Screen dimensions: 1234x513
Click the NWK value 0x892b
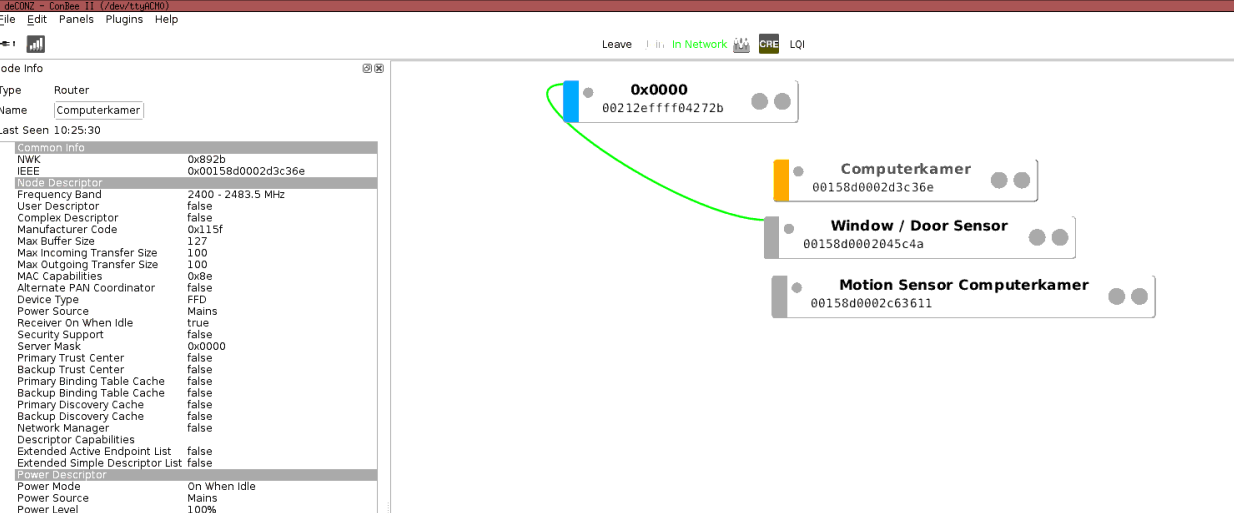pyautogui.click(x=206, y=160)
